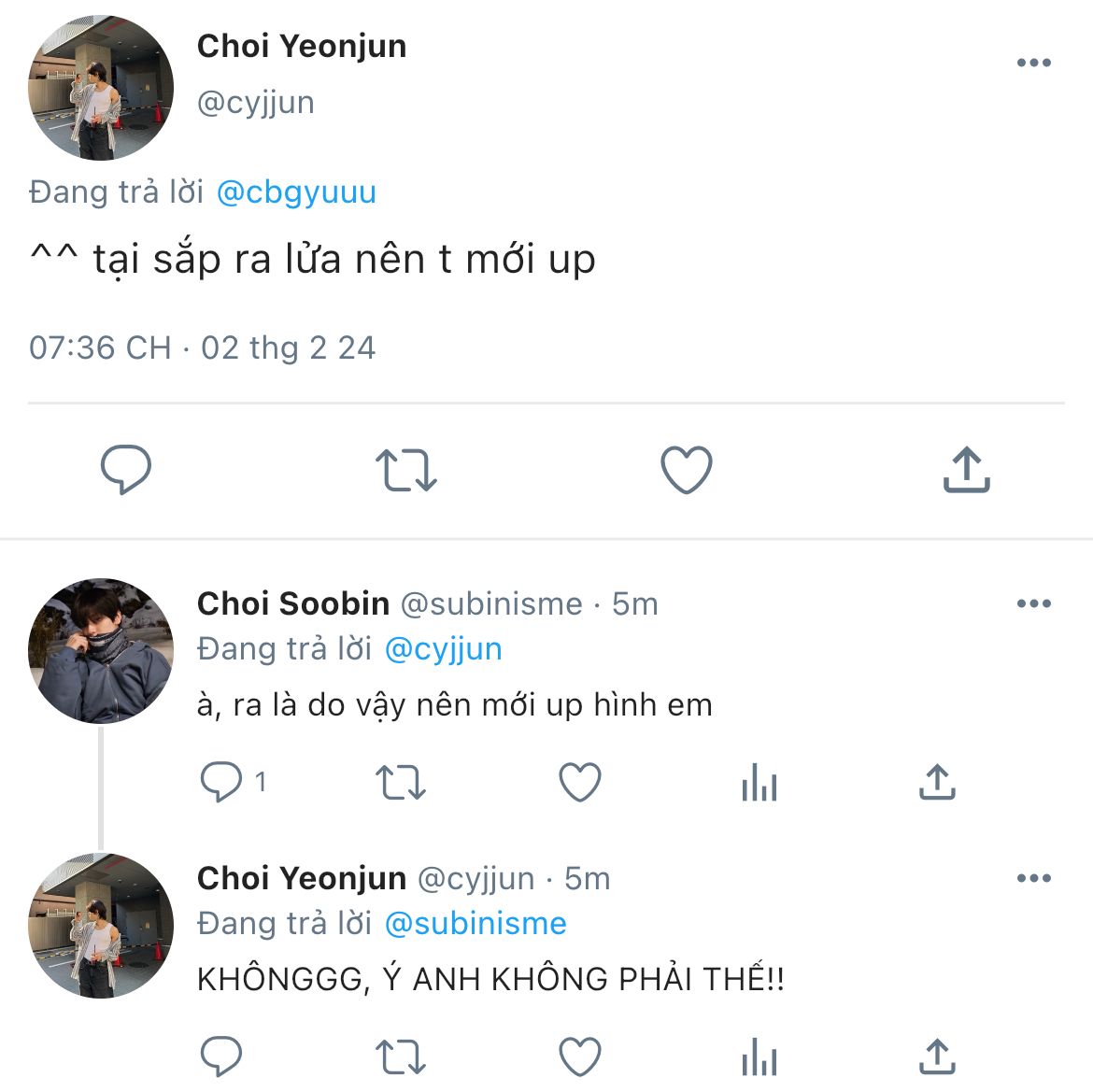Open more options on the 'KHÔNGGG' reply
1093x1092 pixels.
(x=1033, y=878)
